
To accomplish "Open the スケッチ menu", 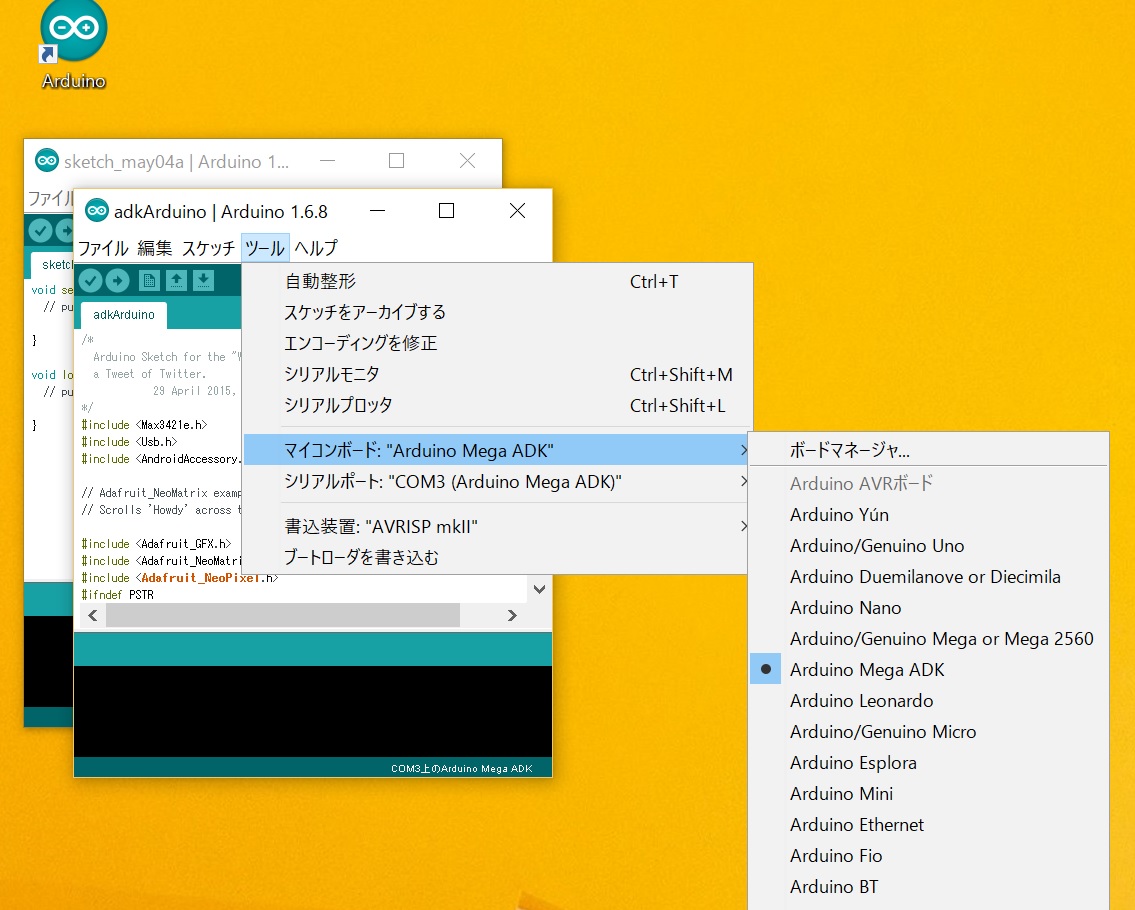I will click(x=209, y=248).
